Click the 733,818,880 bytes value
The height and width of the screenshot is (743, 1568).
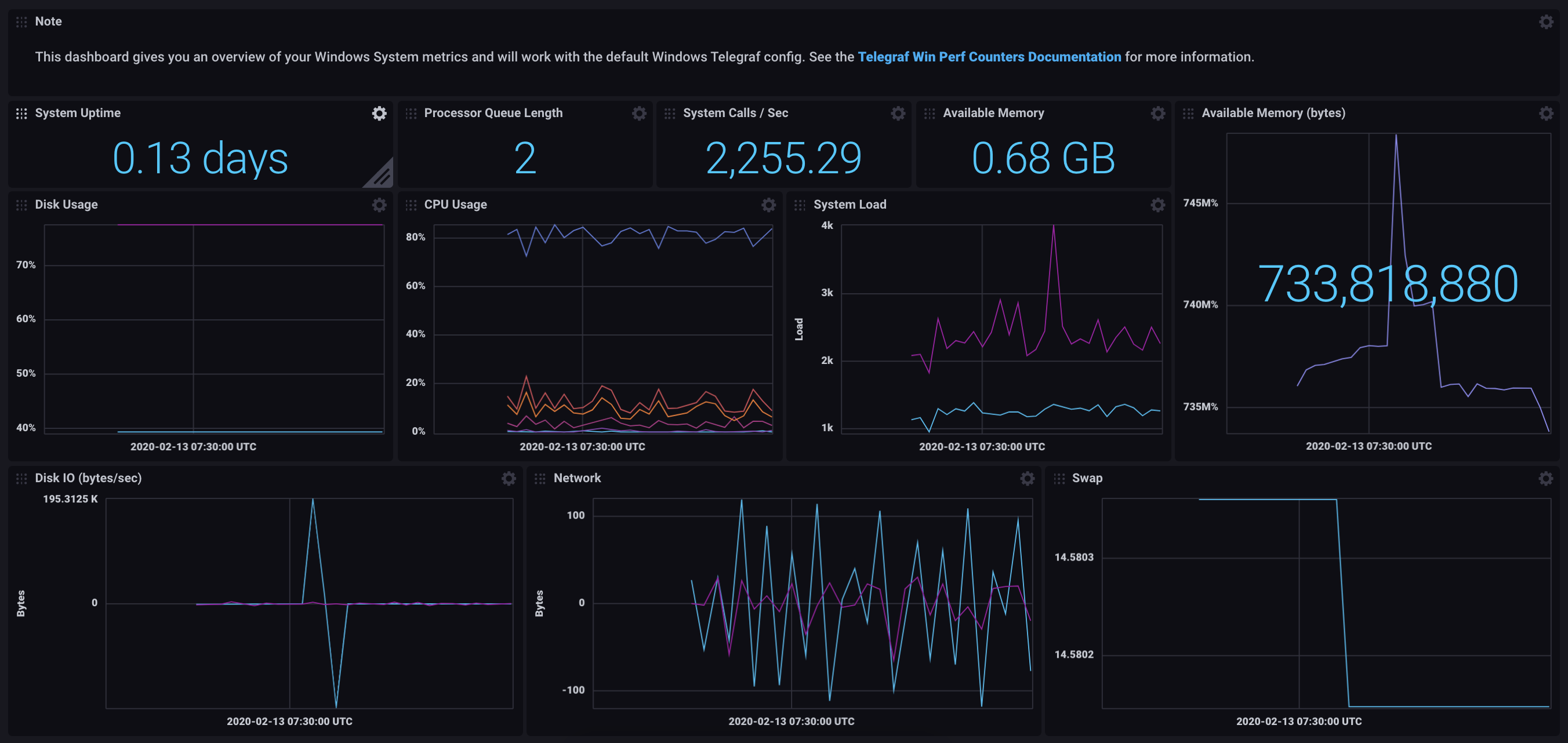[1388, 283]
